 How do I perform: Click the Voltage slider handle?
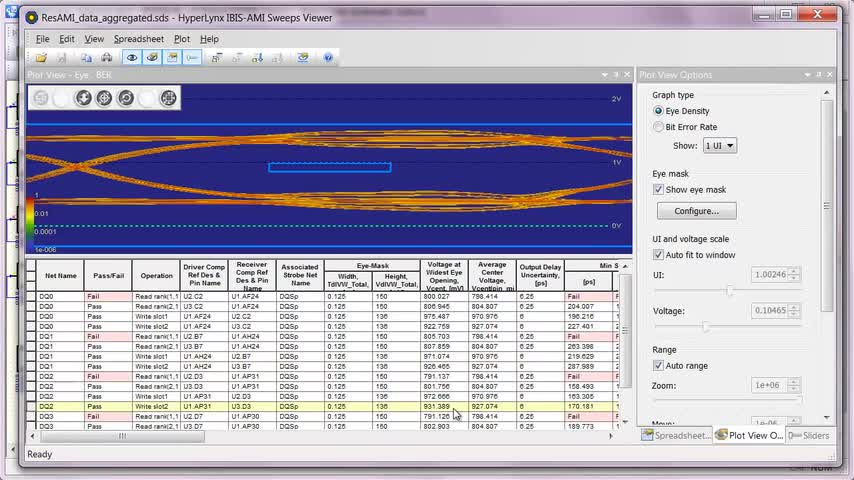coord(706,326)
